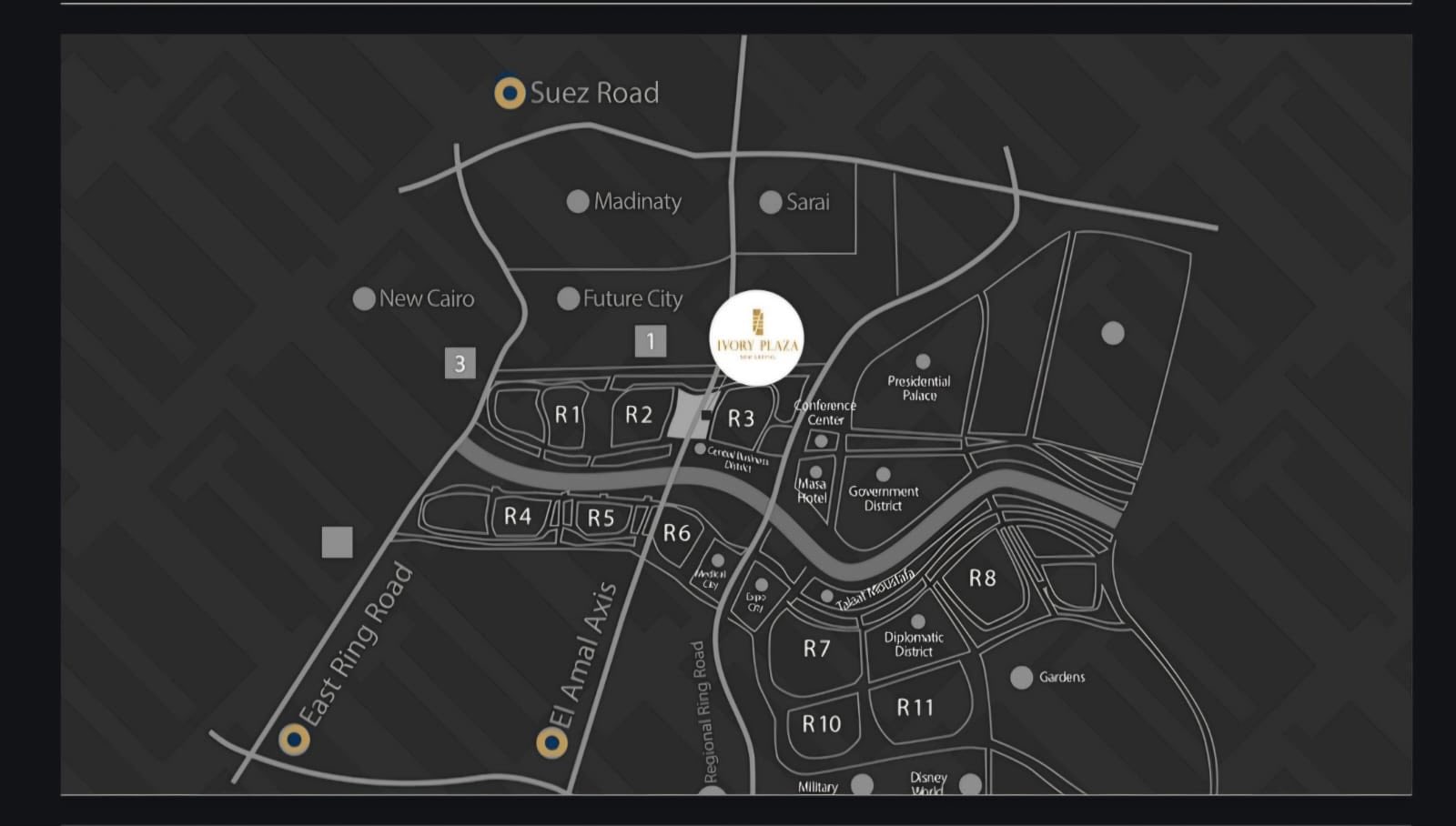Click the Diplomatic District label

click(x=914, y=644)
